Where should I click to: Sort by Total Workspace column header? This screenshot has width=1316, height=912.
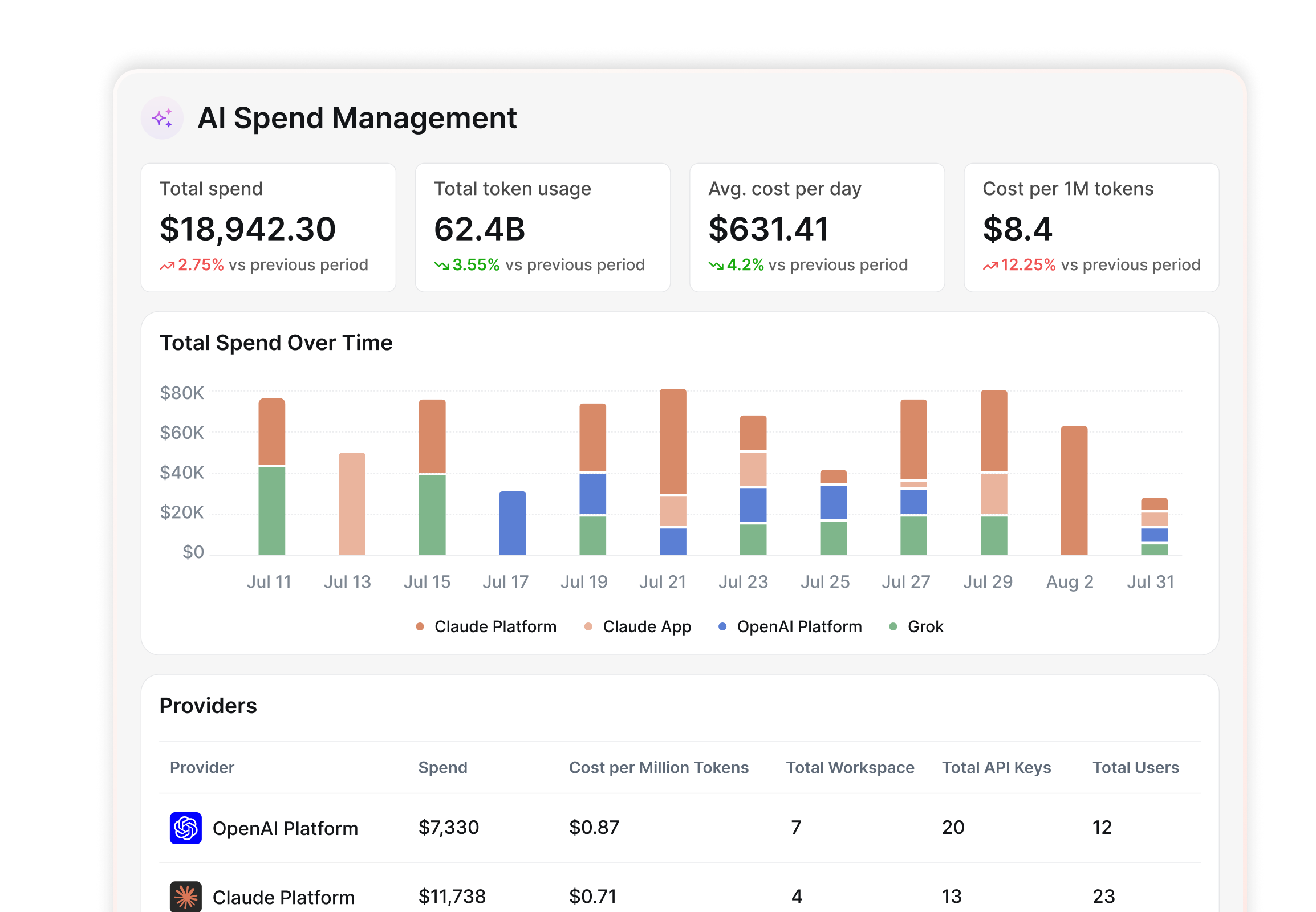(x=850, y=767)
